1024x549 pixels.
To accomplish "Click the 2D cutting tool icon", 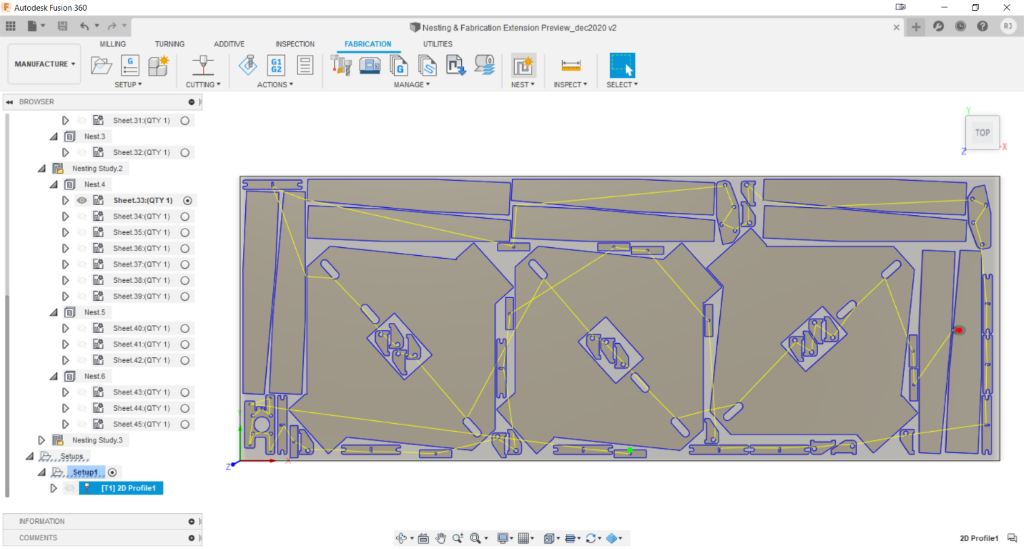I will click(x=204, y=66).
